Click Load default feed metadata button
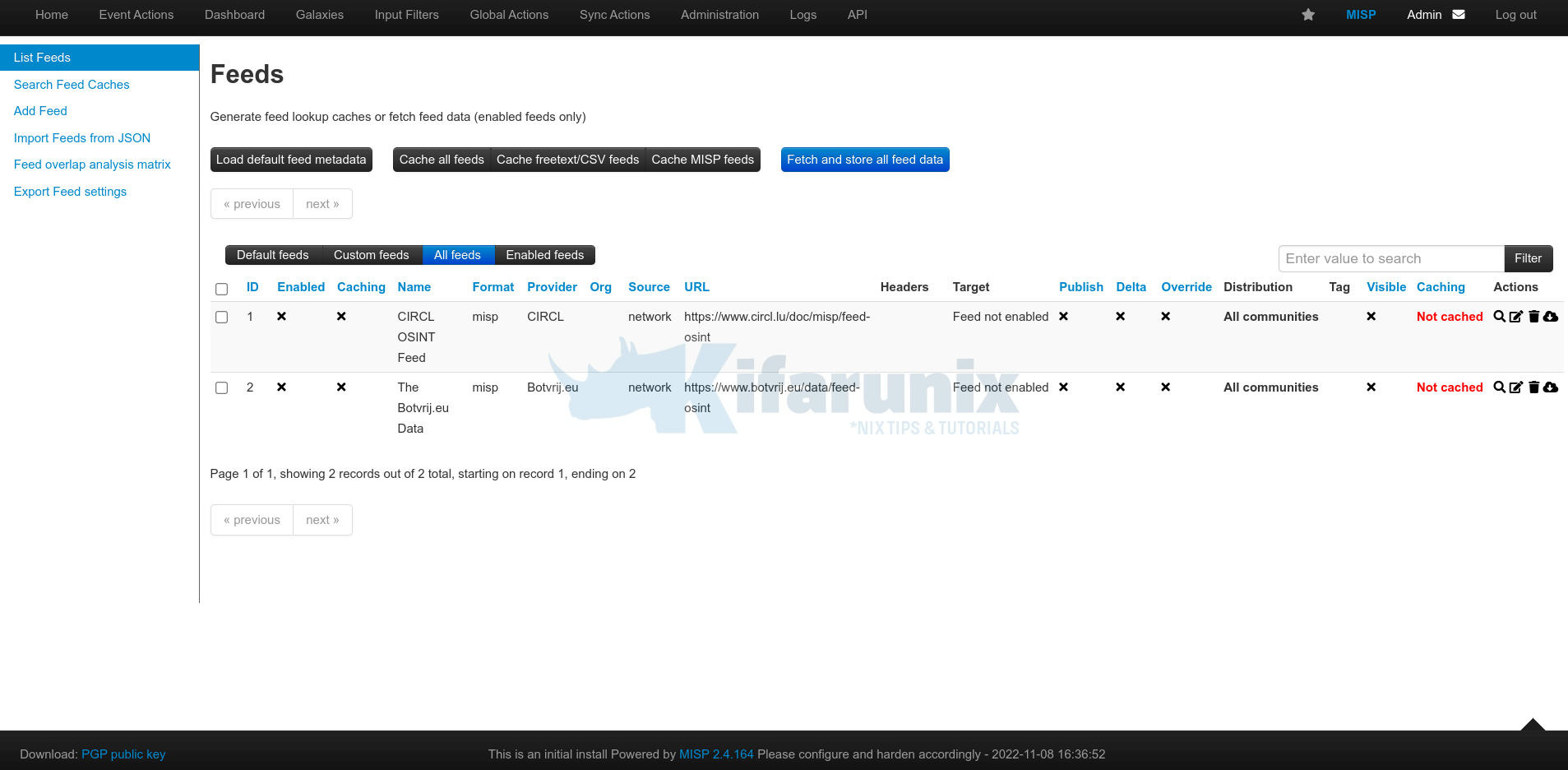This screenshot has height=770, width=1568. tap(291, 160)
